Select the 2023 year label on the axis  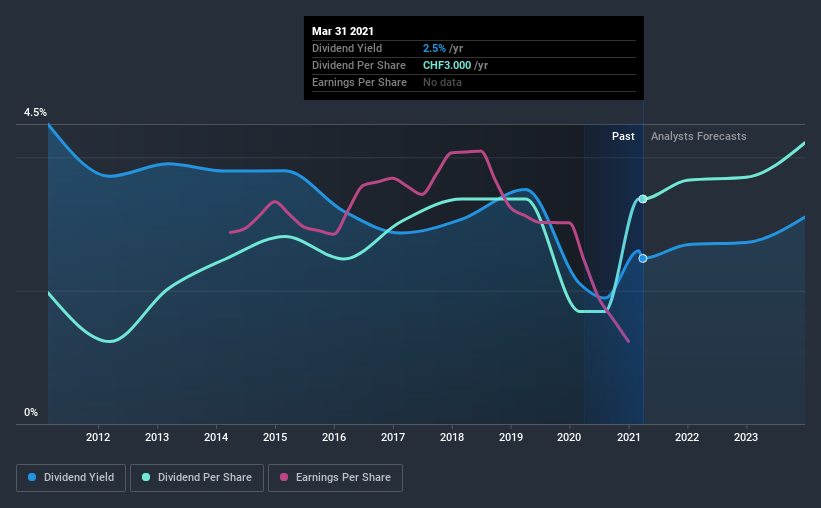coord(746,437)
